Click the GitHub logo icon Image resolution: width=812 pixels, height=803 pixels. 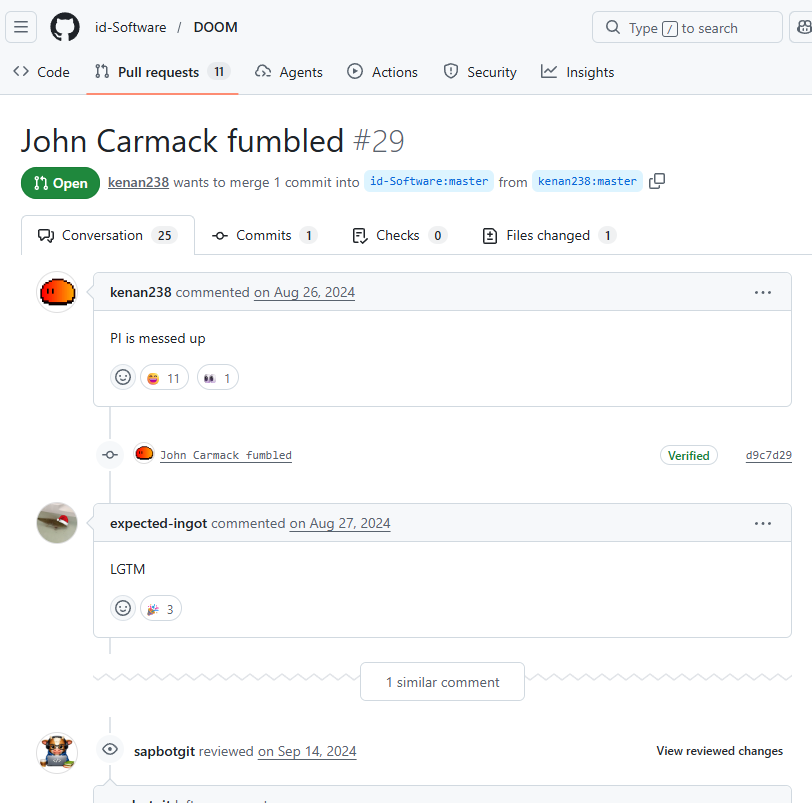[65, 27]
